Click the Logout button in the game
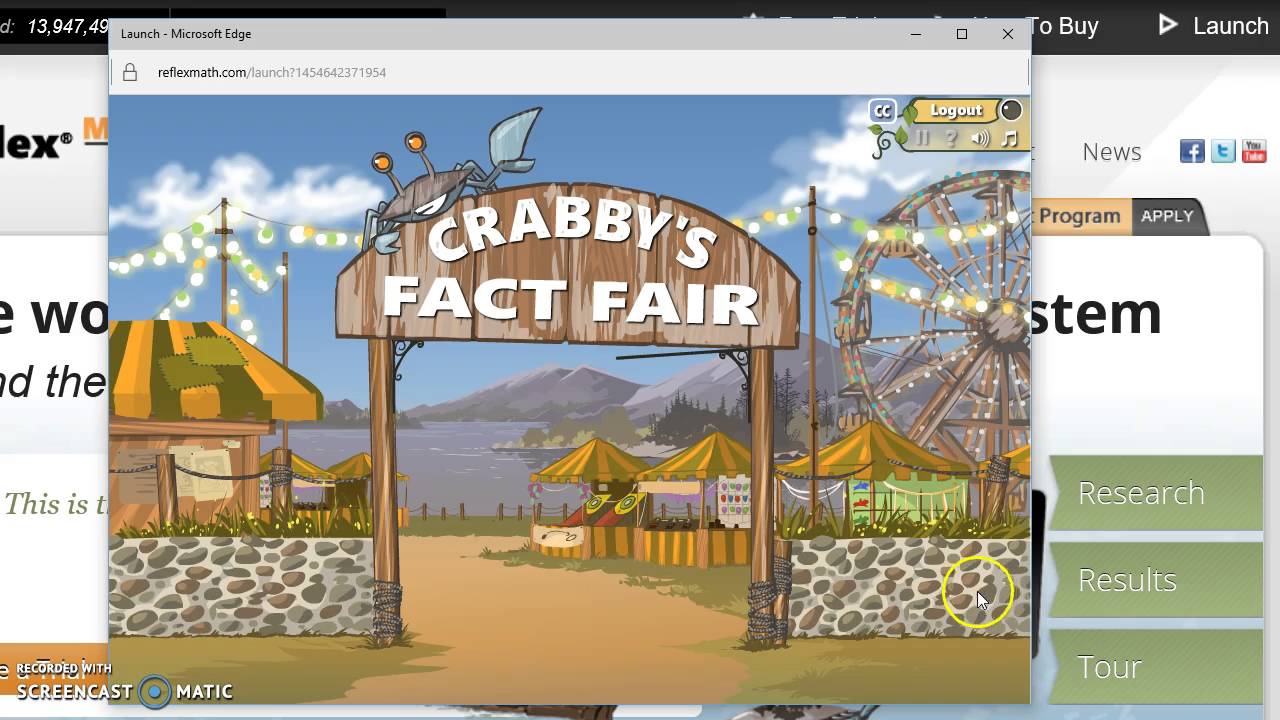 tap(956, 110)
